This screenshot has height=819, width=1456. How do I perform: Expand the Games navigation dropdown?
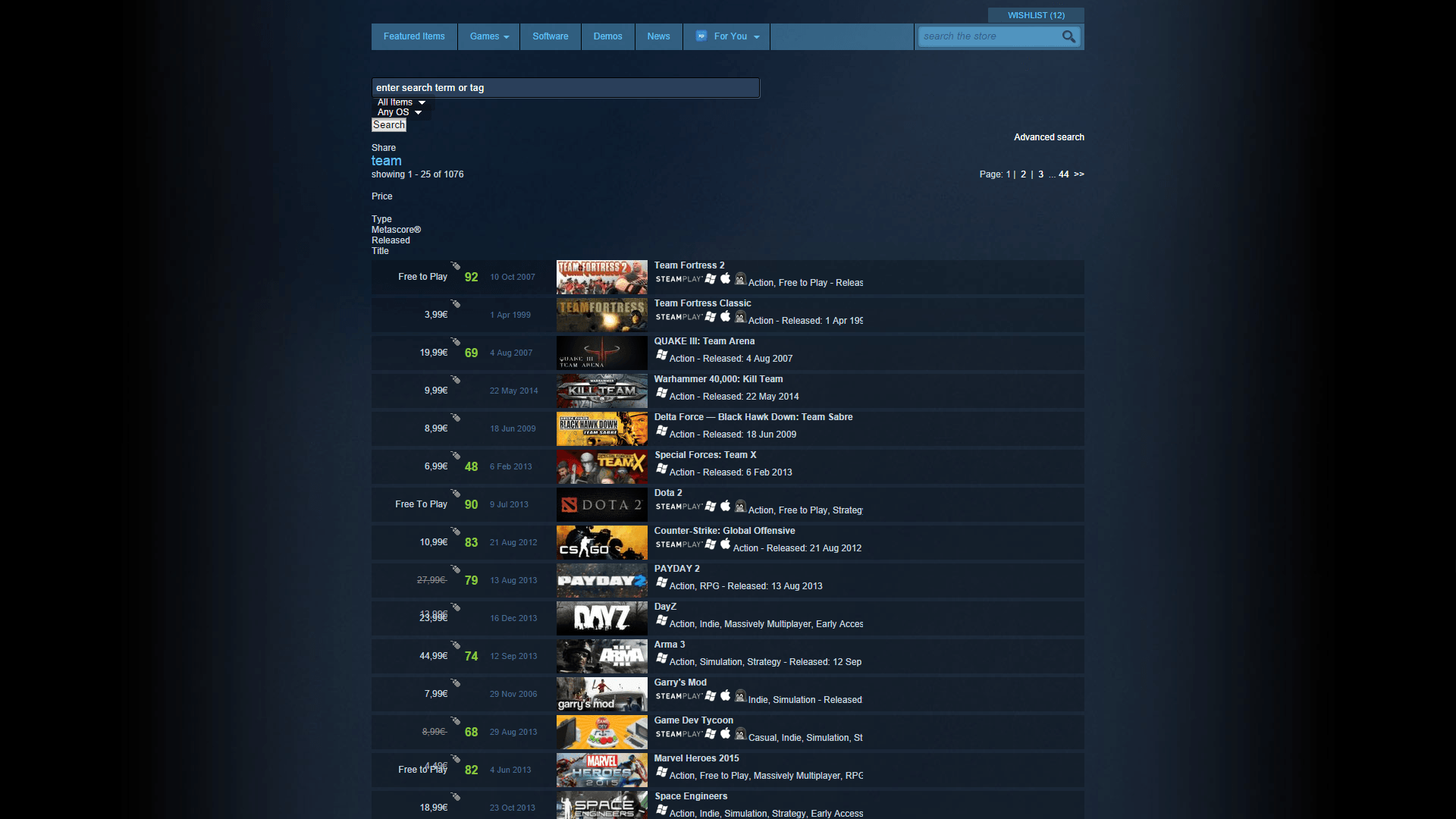click(x=488, y=36)
